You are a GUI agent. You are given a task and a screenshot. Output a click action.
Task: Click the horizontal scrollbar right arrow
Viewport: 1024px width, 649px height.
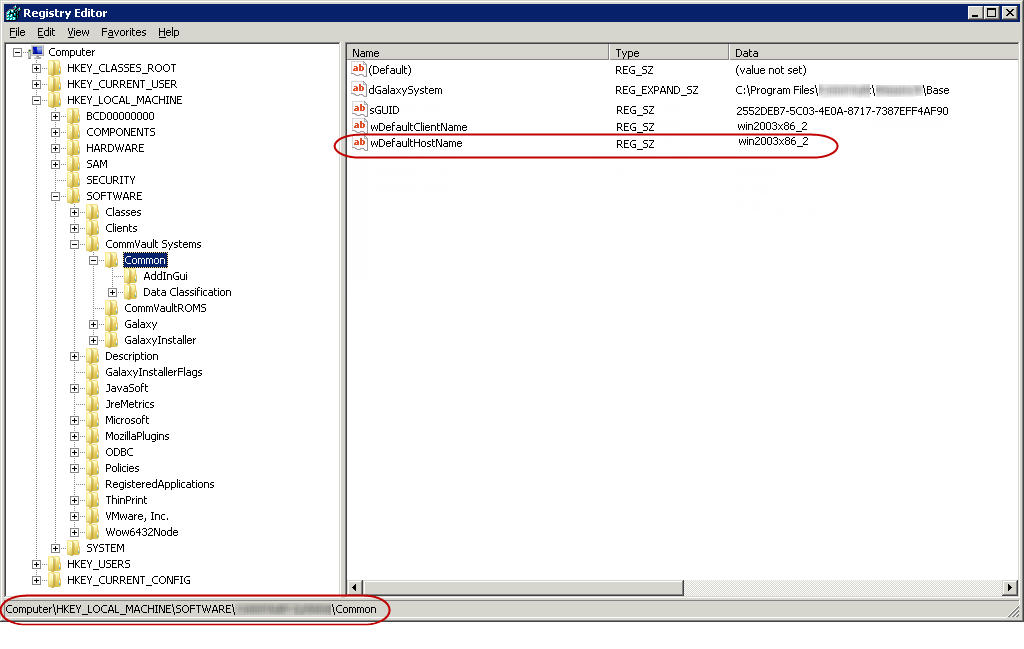point(1010,587)
